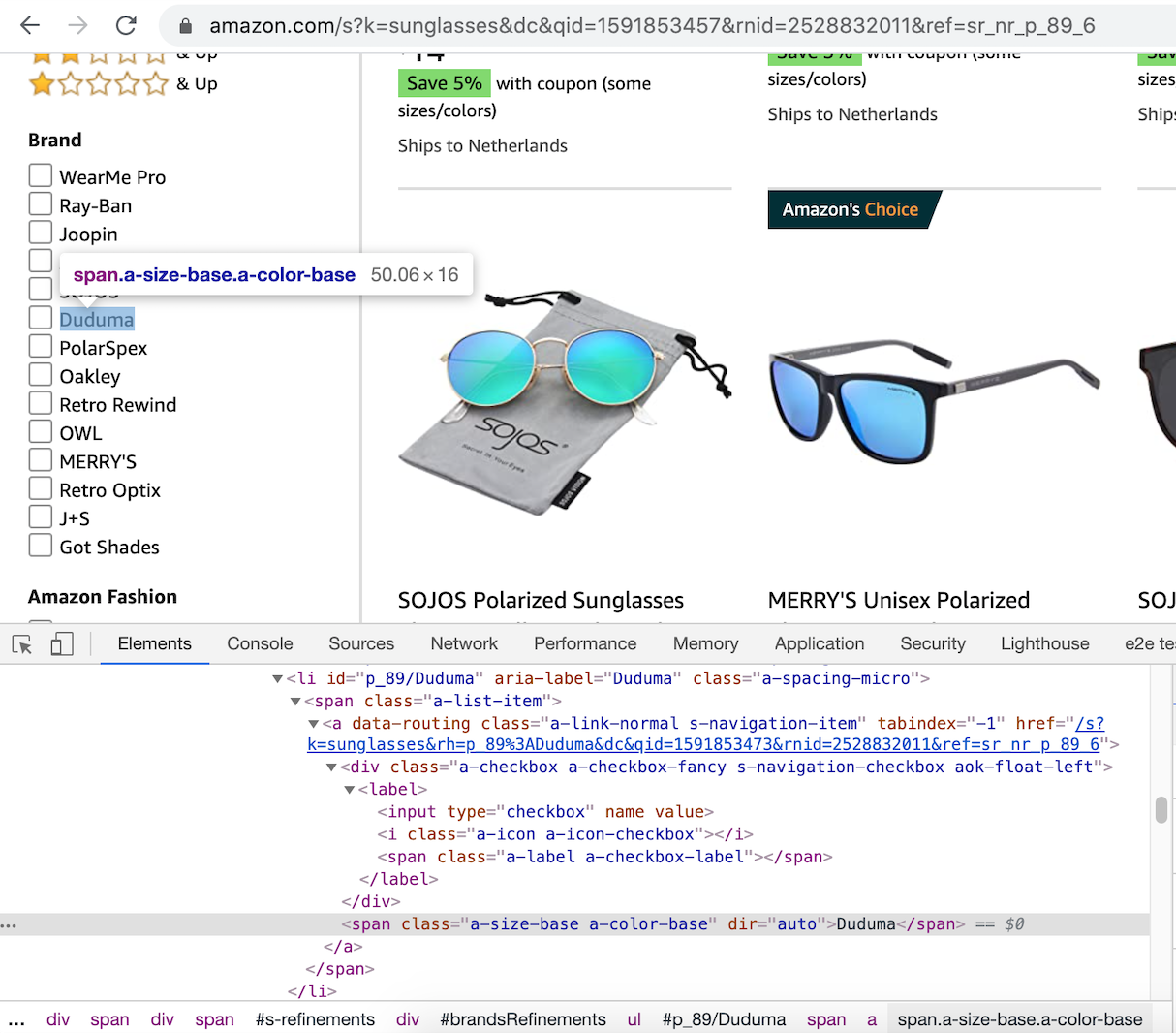Select the i a-icon-checkbox element line

565,834
